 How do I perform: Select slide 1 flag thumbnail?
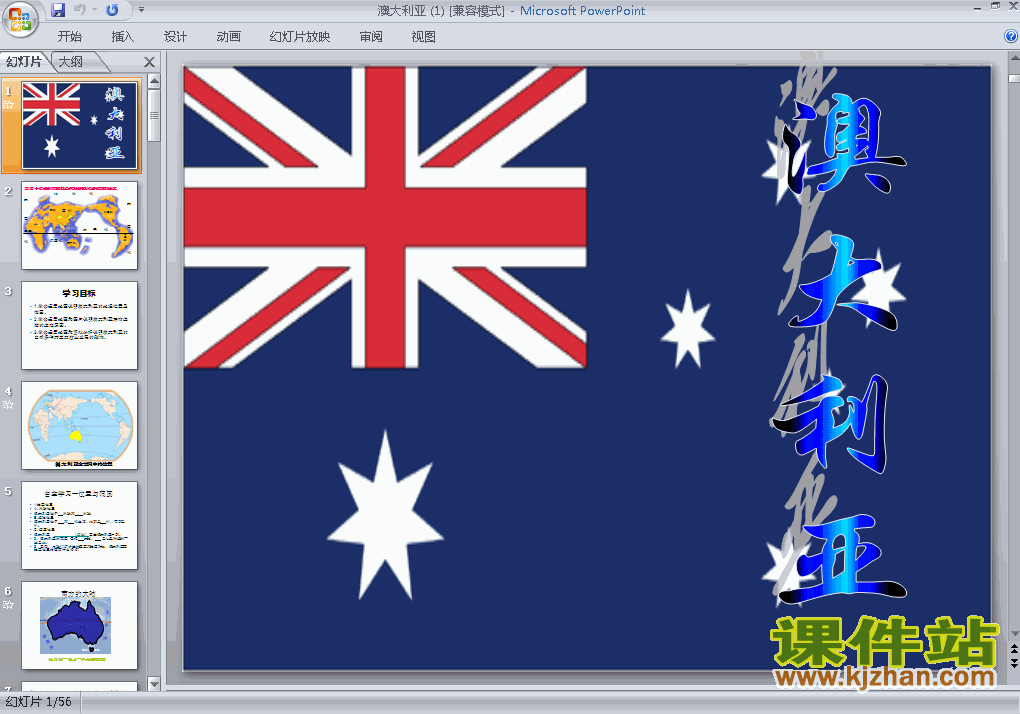pyautogui.click(x=79, y=126)
